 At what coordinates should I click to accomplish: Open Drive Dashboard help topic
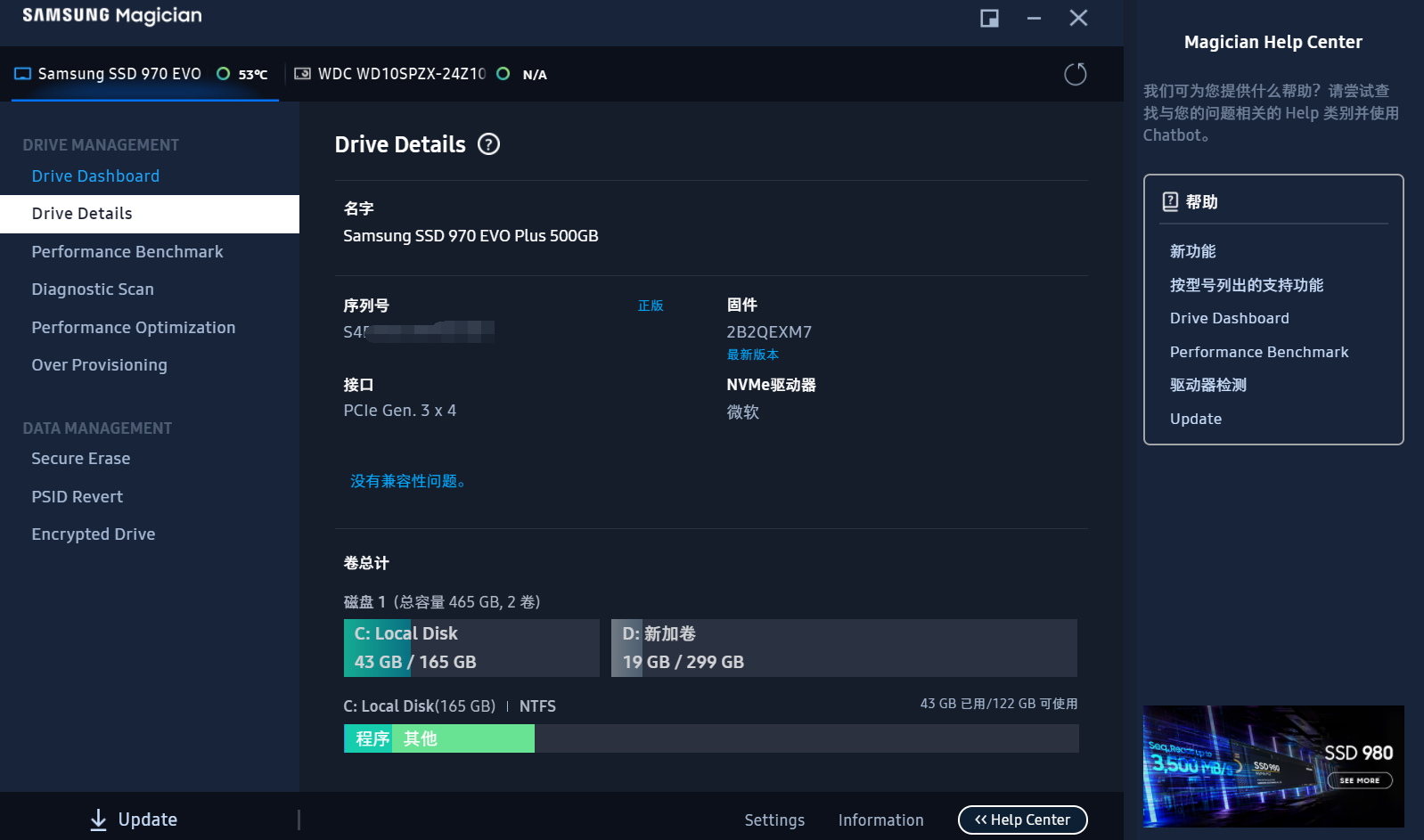point(1230,318)
